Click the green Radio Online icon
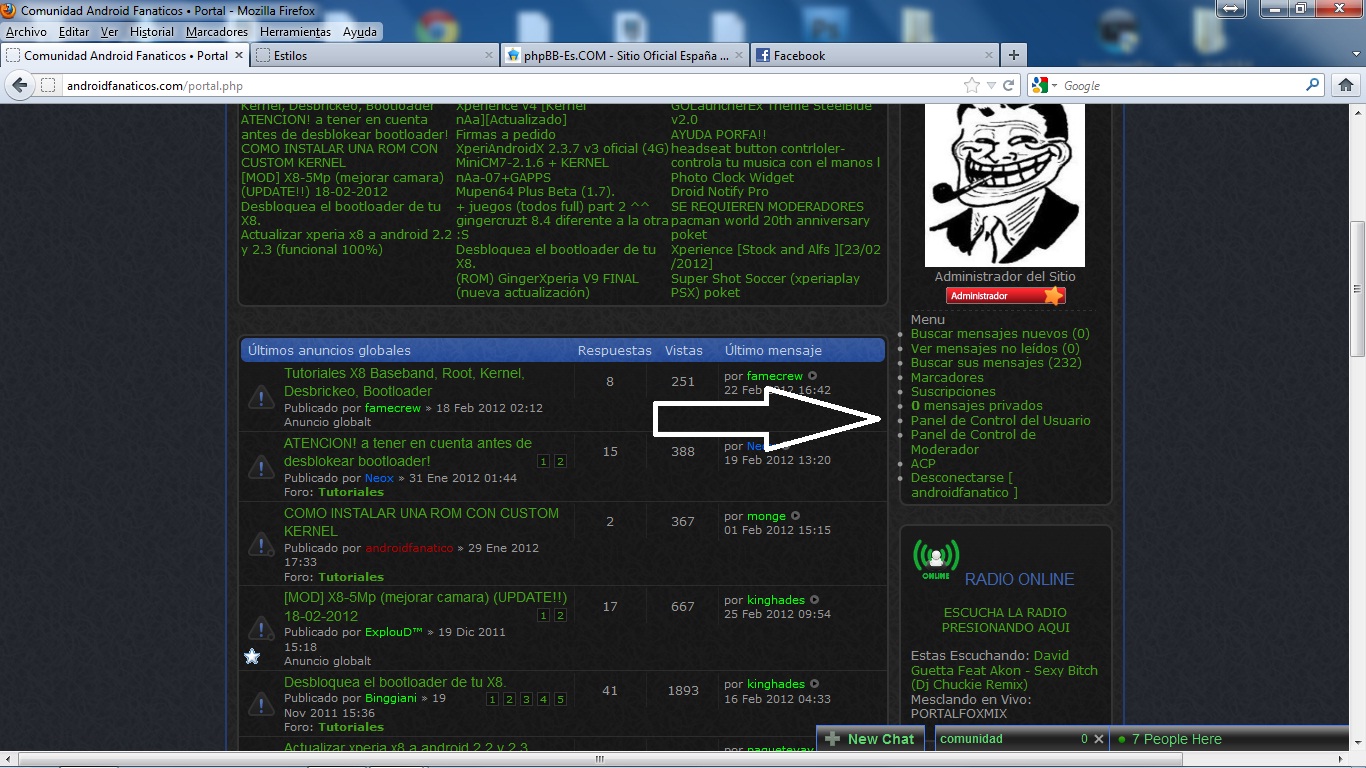This screenshot has width=1366, height=768. 935,560
